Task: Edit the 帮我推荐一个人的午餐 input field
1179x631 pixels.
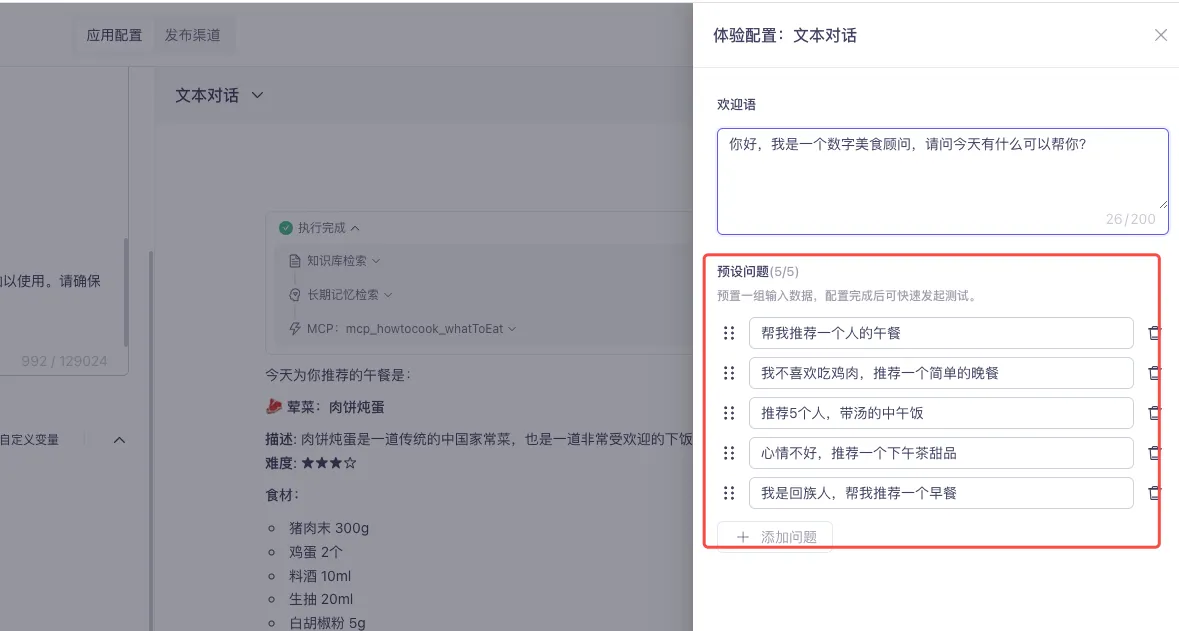Action: tap(941, 333)
